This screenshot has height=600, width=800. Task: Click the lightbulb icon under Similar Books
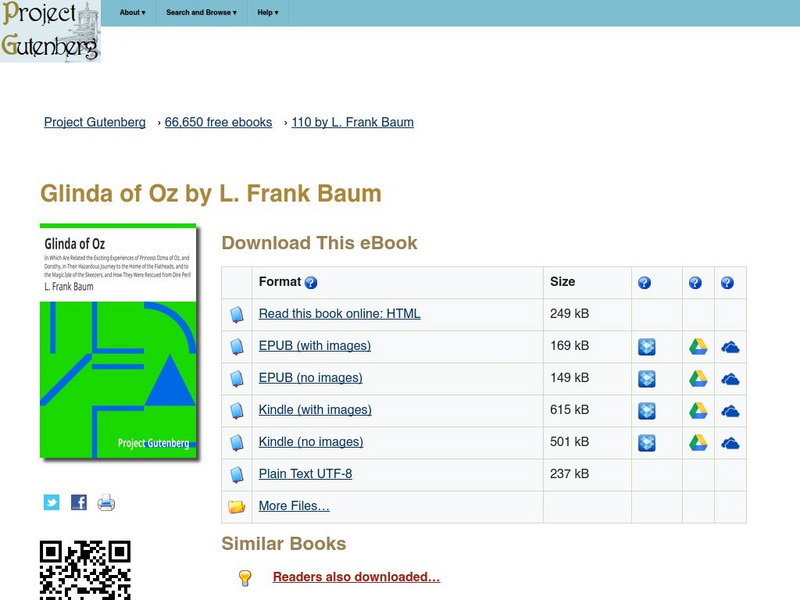(245, 578)
